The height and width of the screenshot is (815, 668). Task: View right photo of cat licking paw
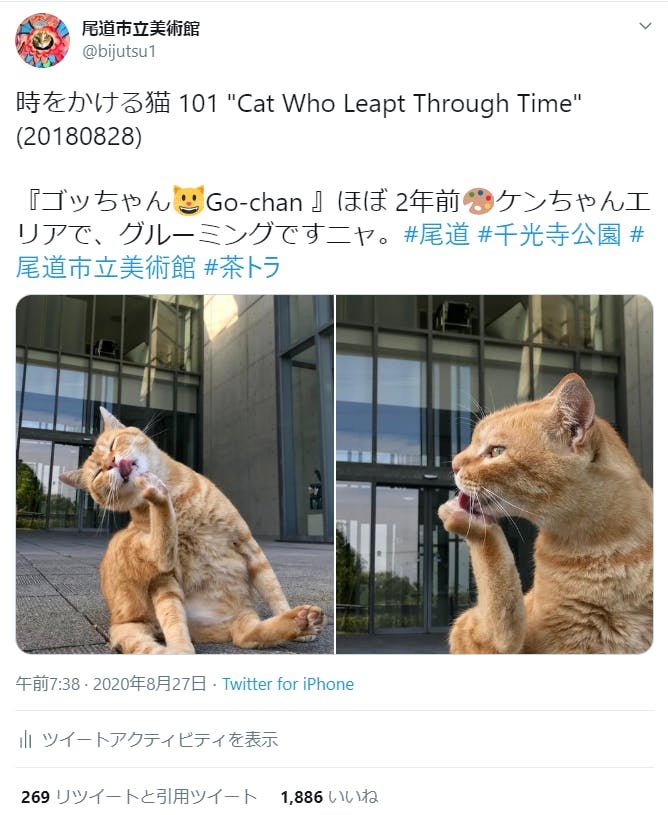tap(494, 475)
